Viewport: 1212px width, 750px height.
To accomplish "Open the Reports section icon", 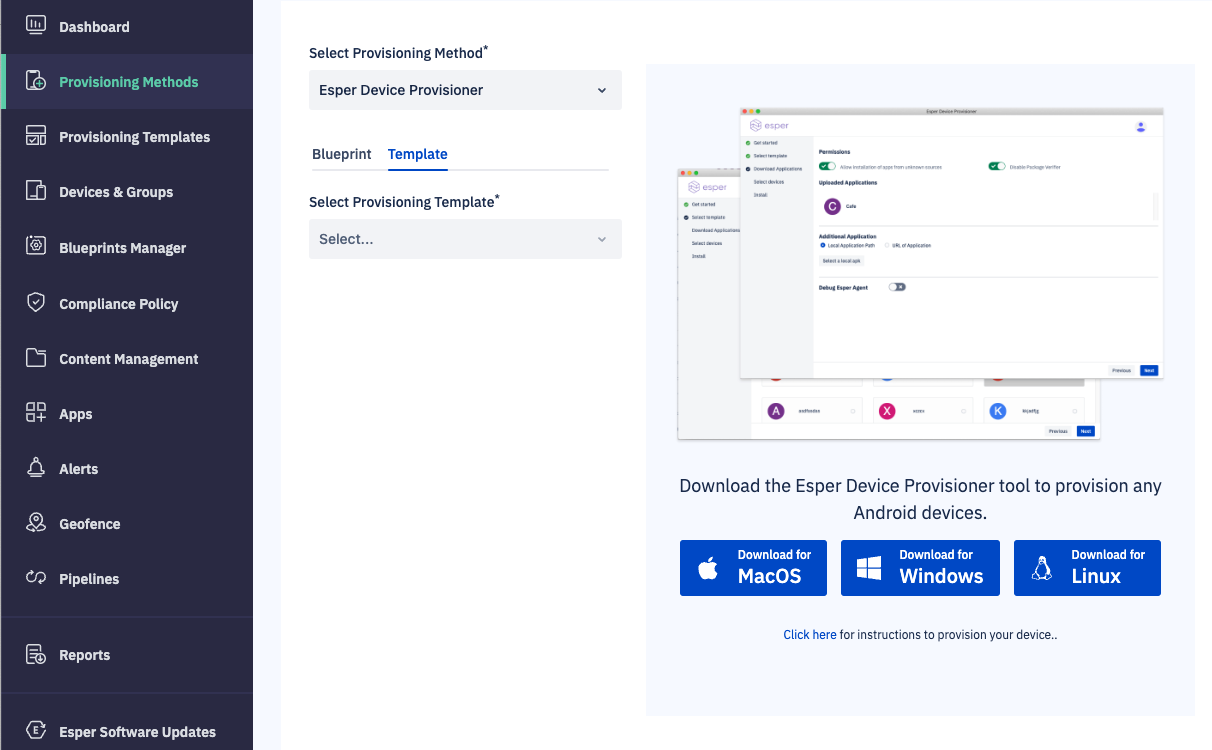I will click(x=36, y=654).
